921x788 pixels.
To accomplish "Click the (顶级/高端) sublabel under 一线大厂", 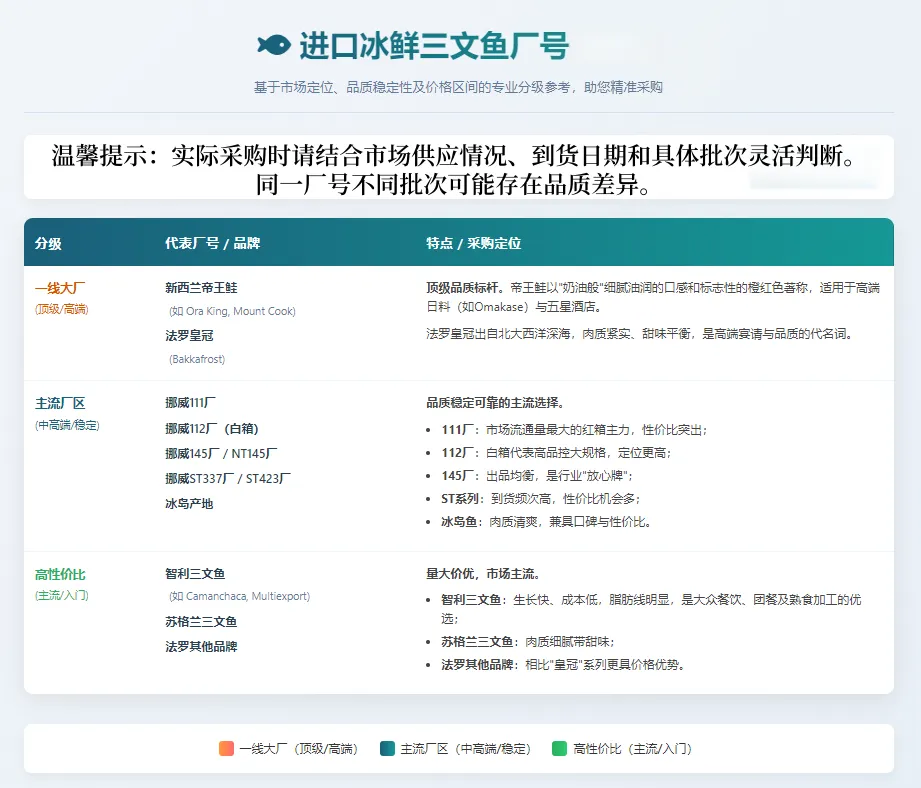I will 62,309.
